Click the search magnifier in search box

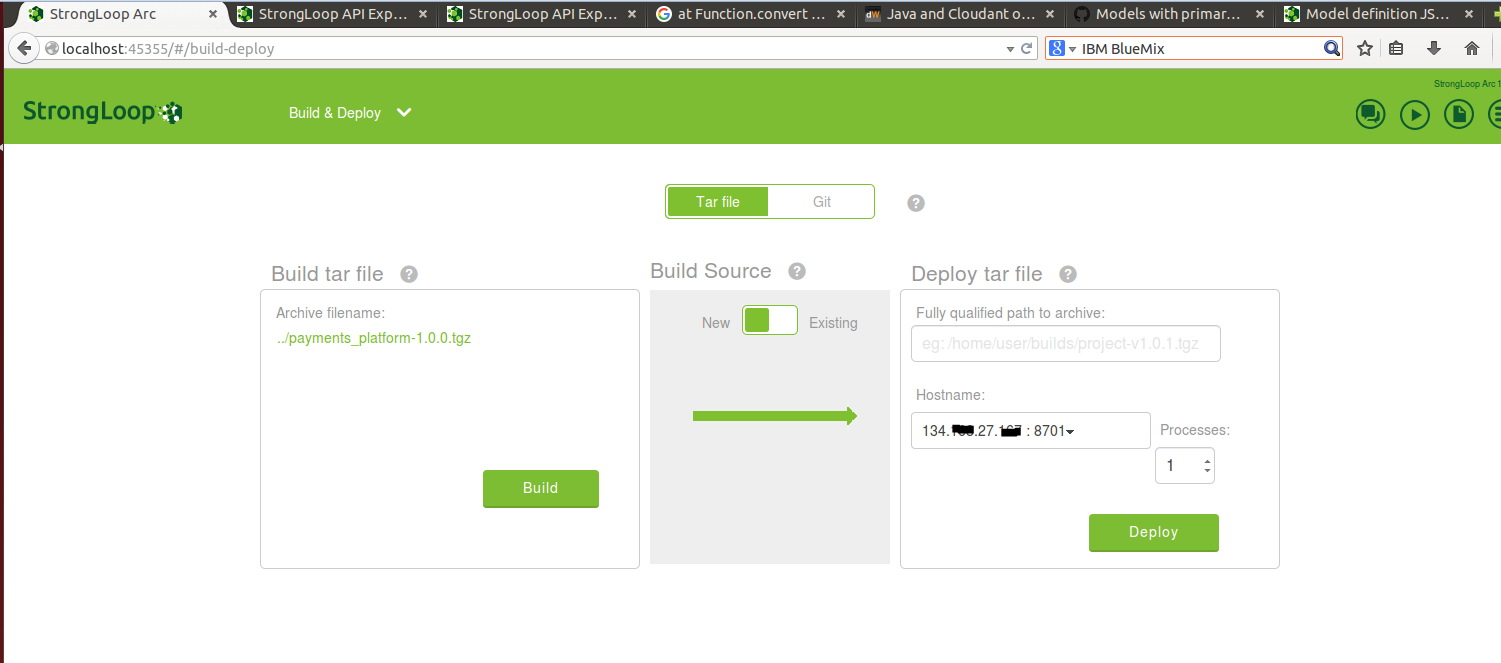1331,48
